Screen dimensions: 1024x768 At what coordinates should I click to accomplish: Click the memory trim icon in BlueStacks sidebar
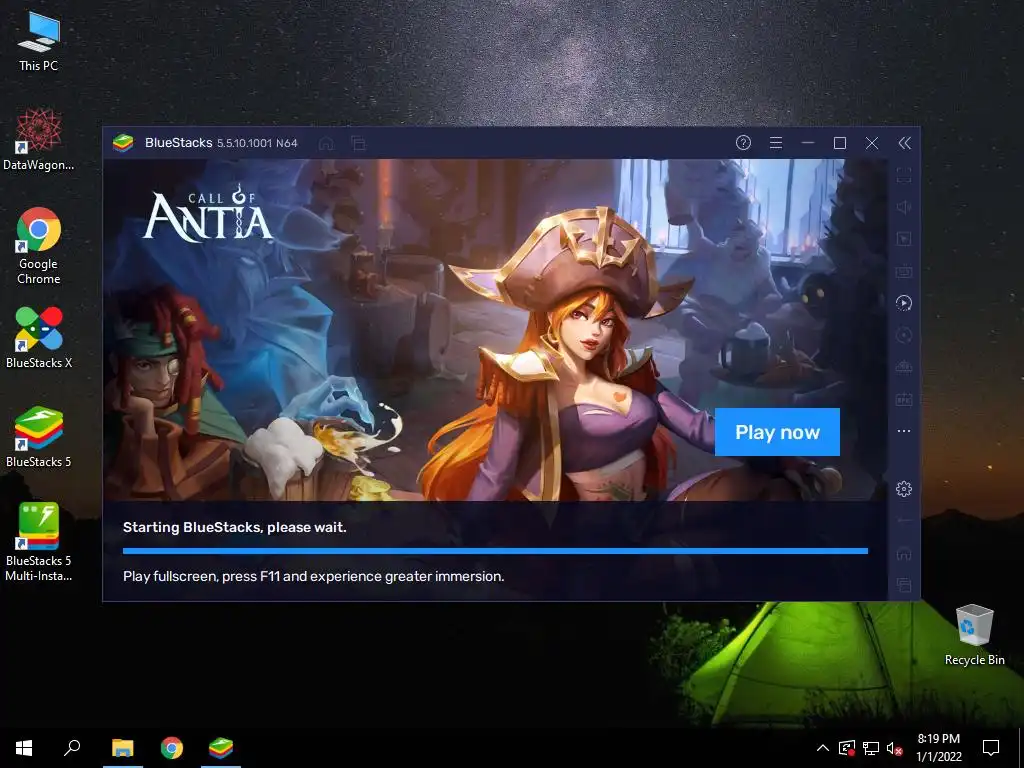(x=904, y=367)
